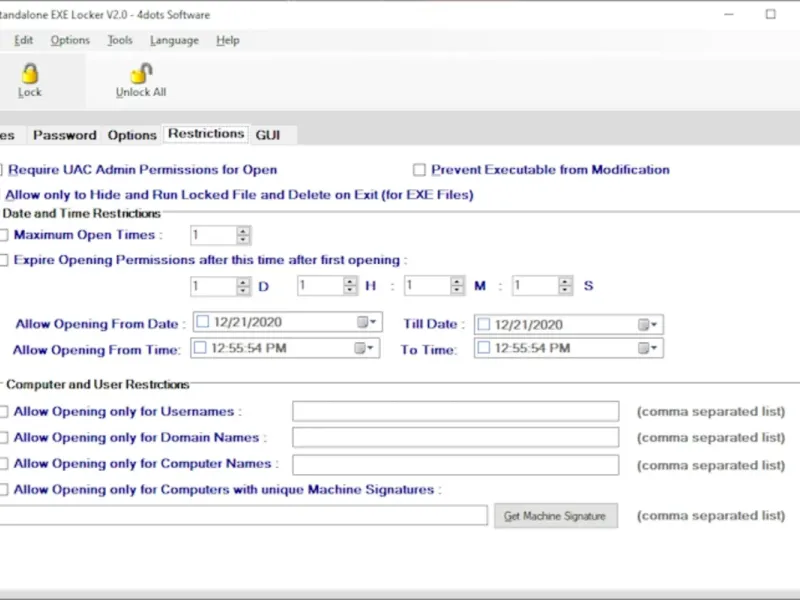Expand the Till Date dropdown arrow

[655, 324]
